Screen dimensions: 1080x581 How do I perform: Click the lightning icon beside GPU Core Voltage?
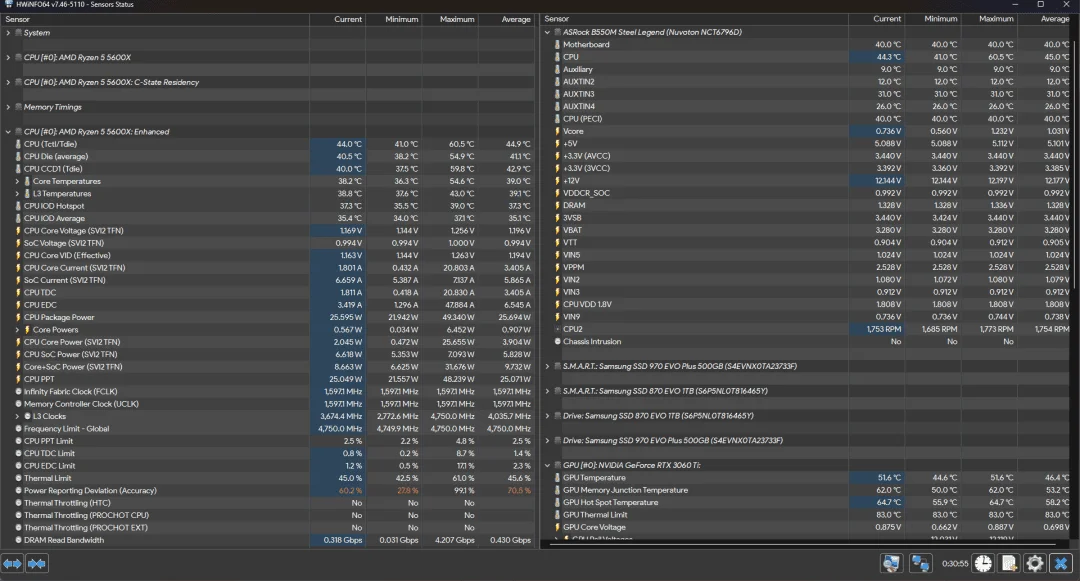558,527
